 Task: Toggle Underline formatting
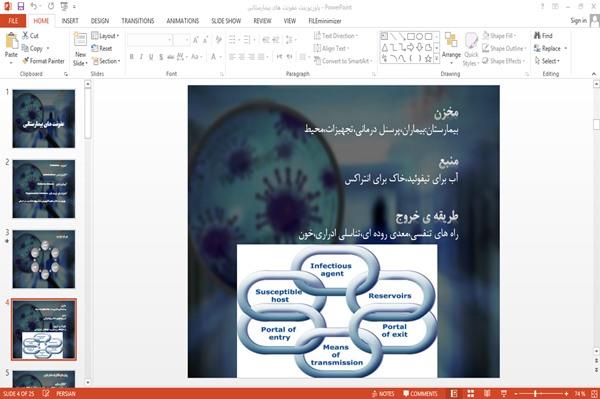pyautogui.click(x=151, y=57)
